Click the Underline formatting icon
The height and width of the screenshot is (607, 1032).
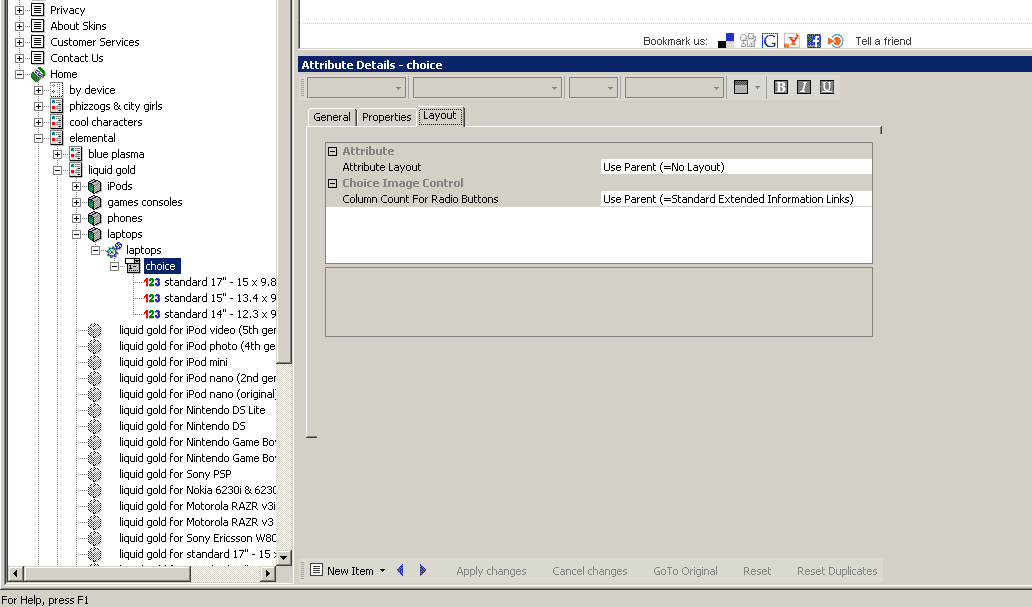pyautogui.click(x=827, y=87)
